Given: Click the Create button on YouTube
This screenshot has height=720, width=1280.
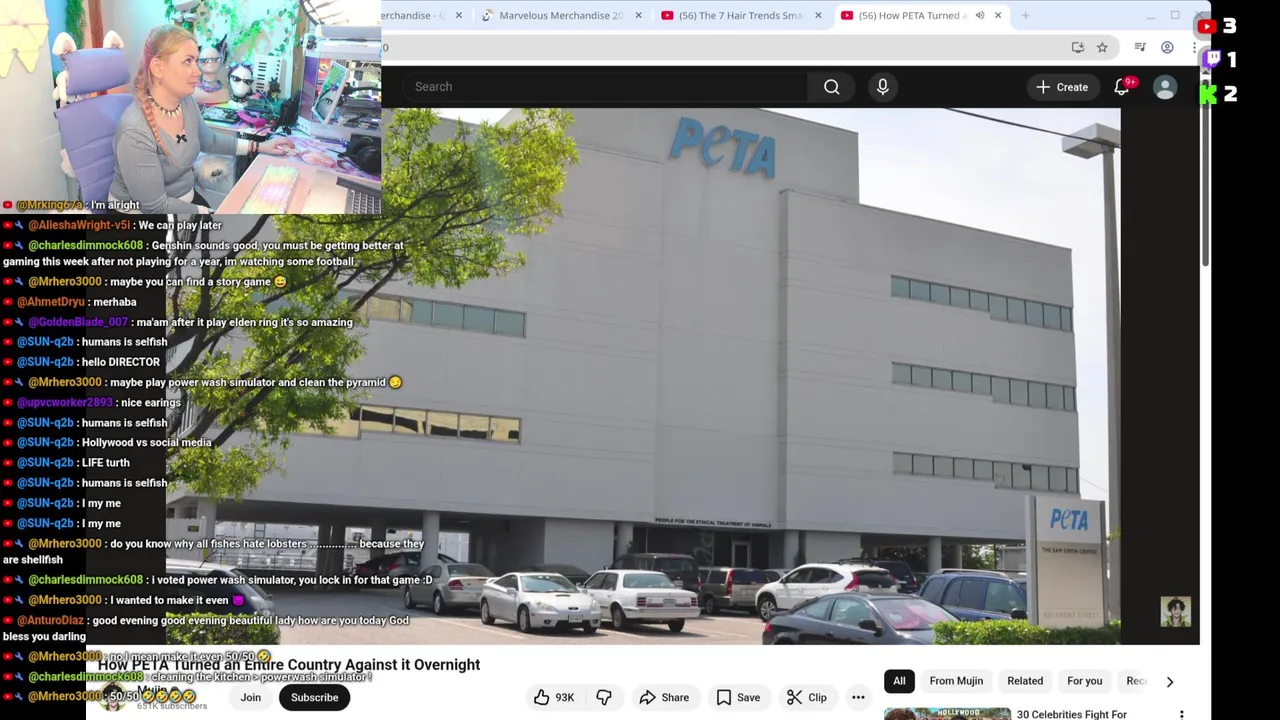Looking at the screenshot, I should 1062,87.
